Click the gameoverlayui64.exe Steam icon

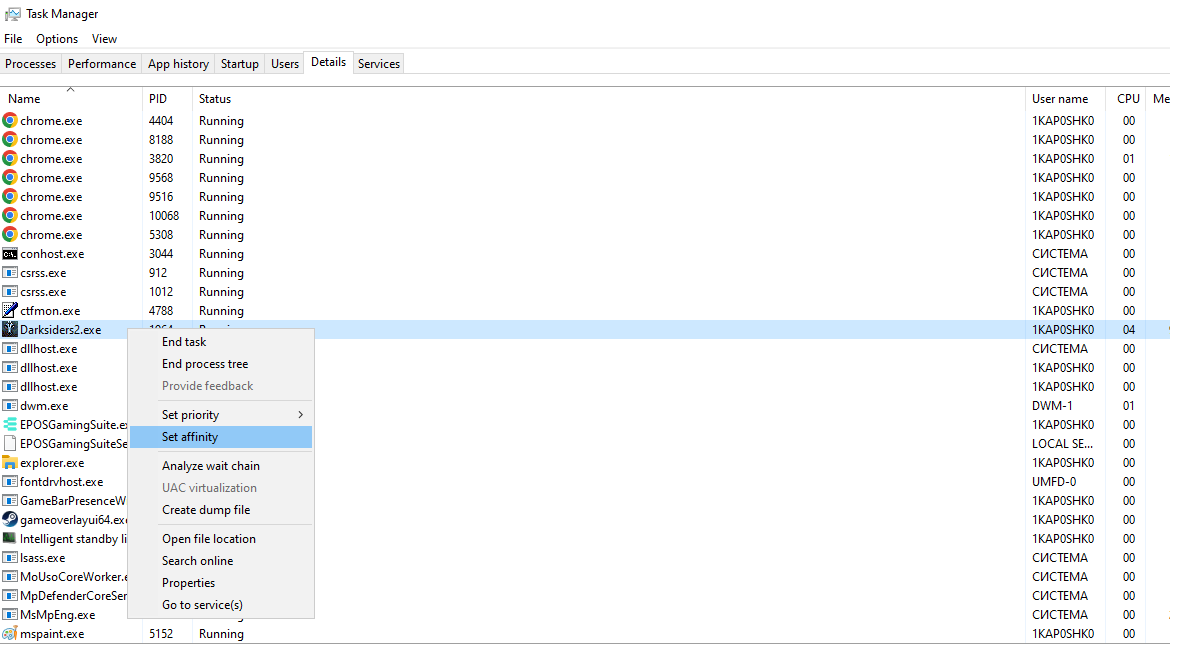click(10, 519)
